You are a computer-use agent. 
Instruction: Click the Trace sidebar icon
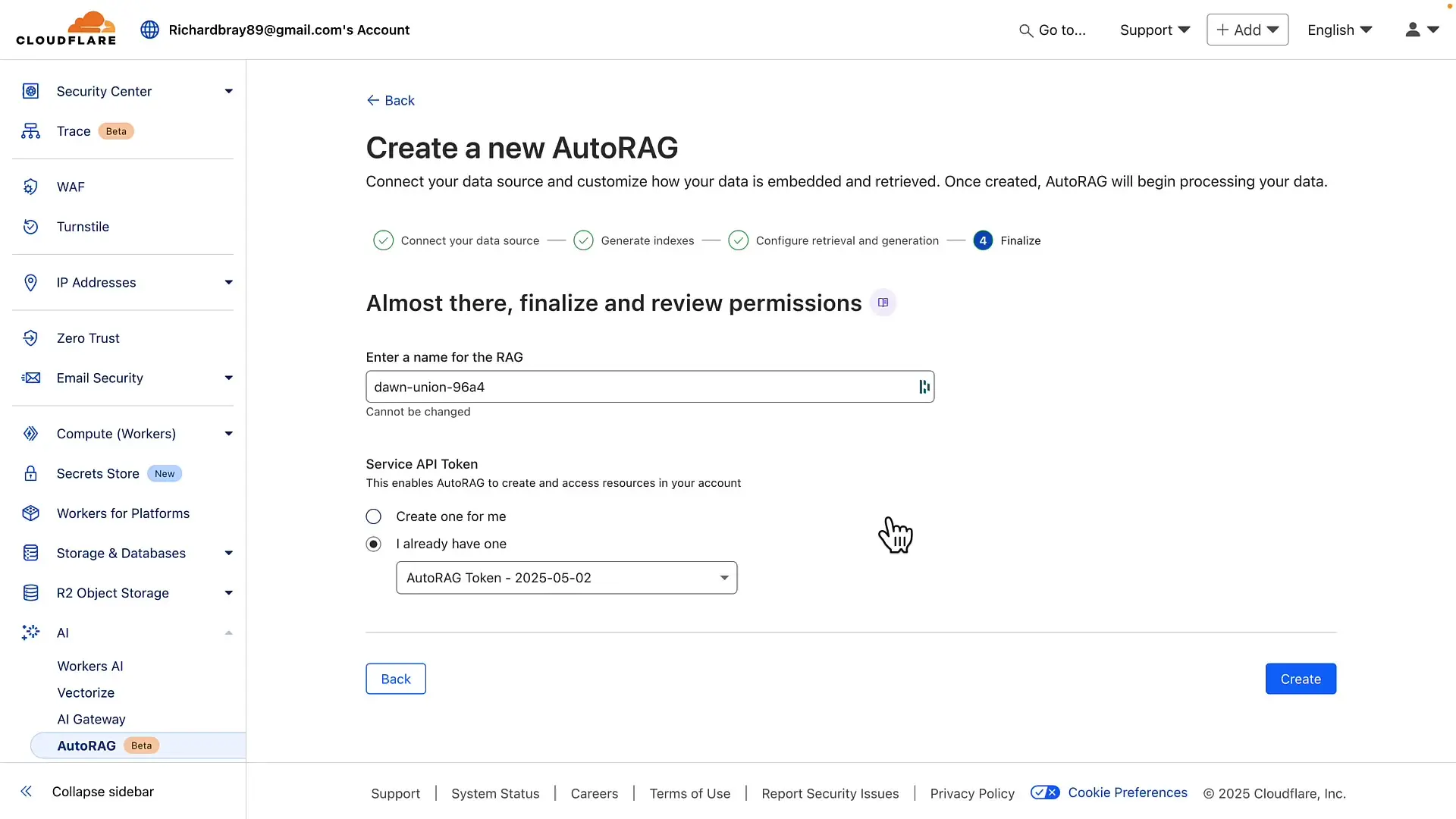pos(30,131)
